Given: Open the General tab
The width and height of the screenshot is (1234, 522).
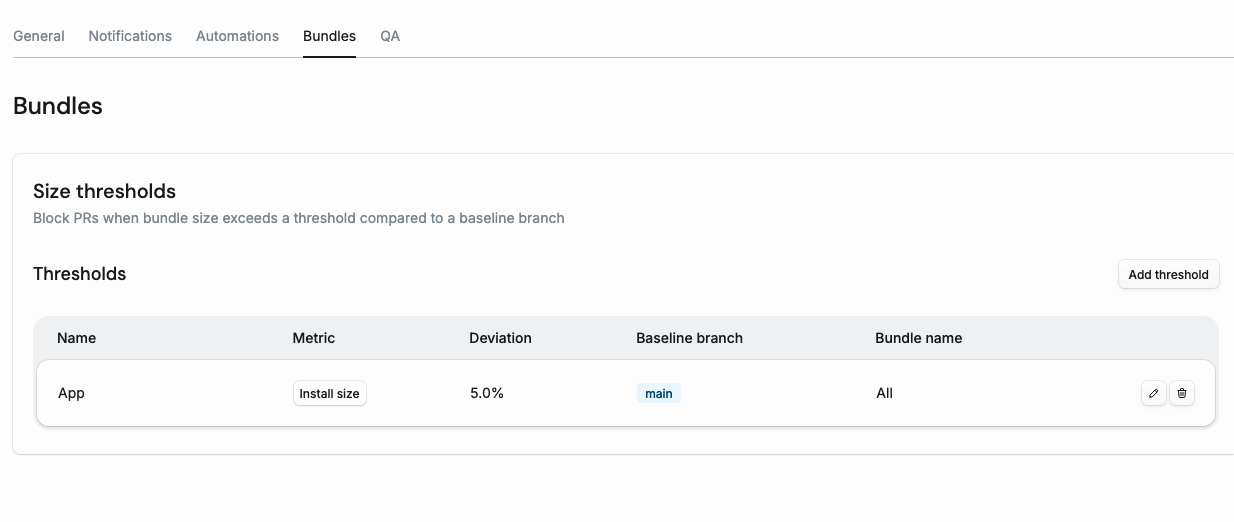Looking at the screenshot, I should click(39, 36).
